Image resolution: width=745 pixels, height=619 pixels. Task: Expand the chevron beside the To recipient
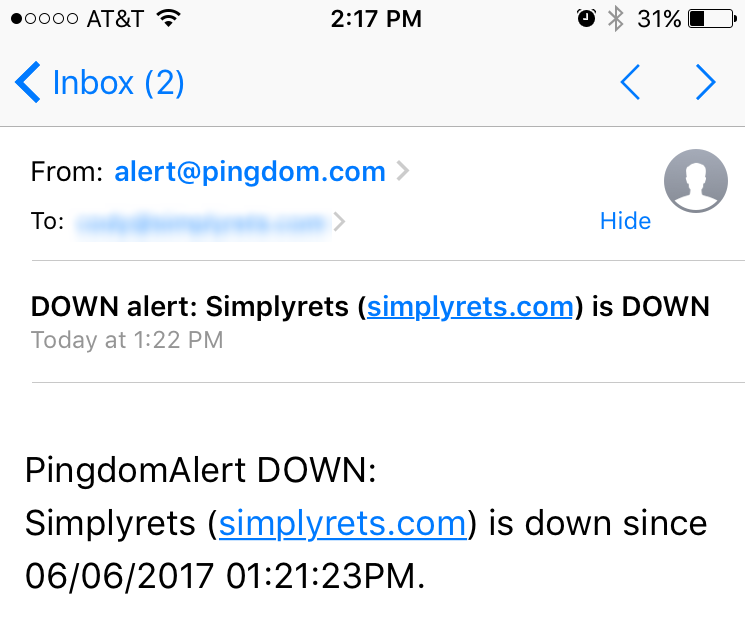339,222
